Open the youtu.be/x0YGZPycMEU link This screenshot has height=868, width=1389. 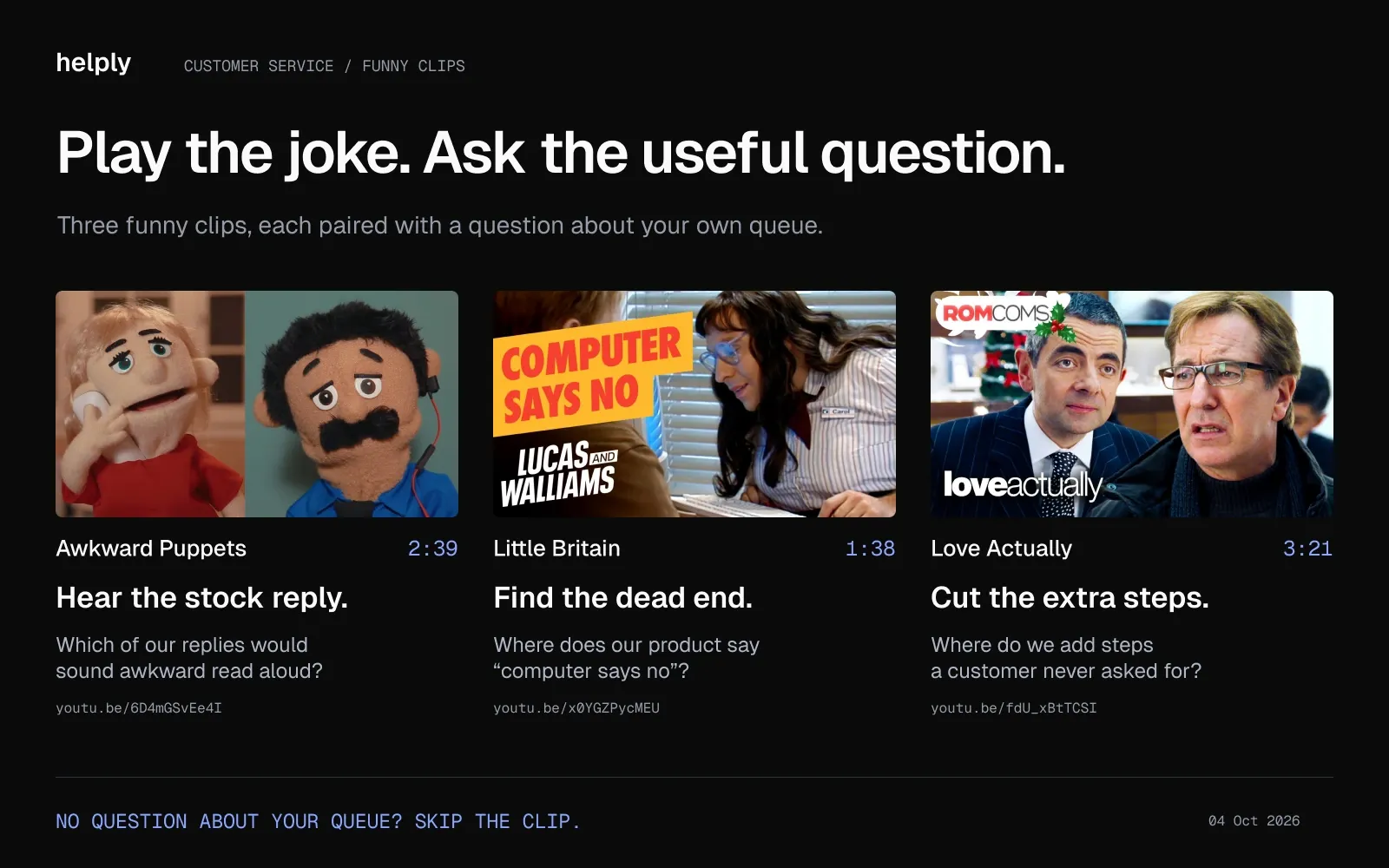pyautogui.click(x=576, y=708)
